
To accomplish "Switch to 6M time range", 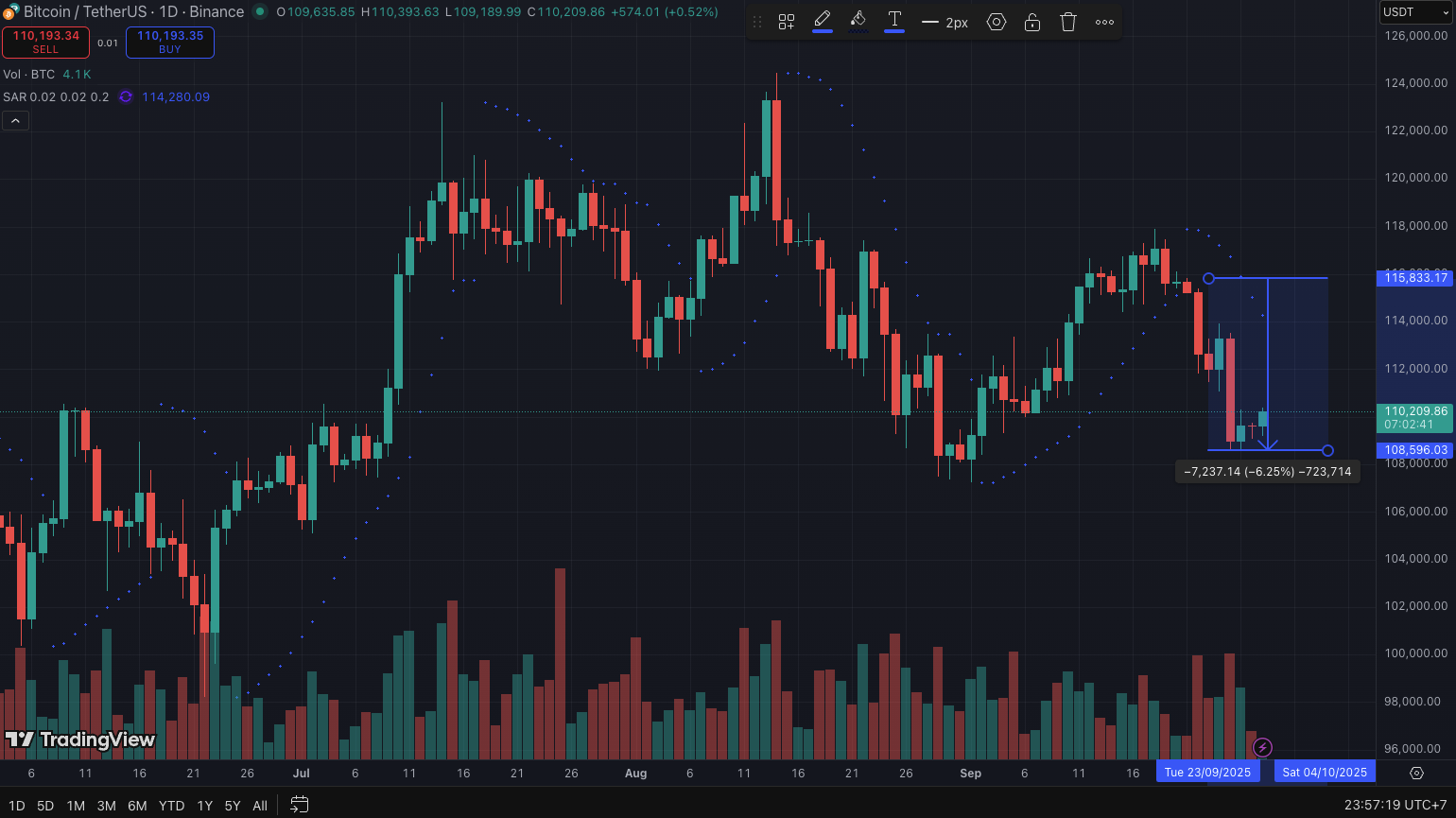I will (x=137, y=806).
